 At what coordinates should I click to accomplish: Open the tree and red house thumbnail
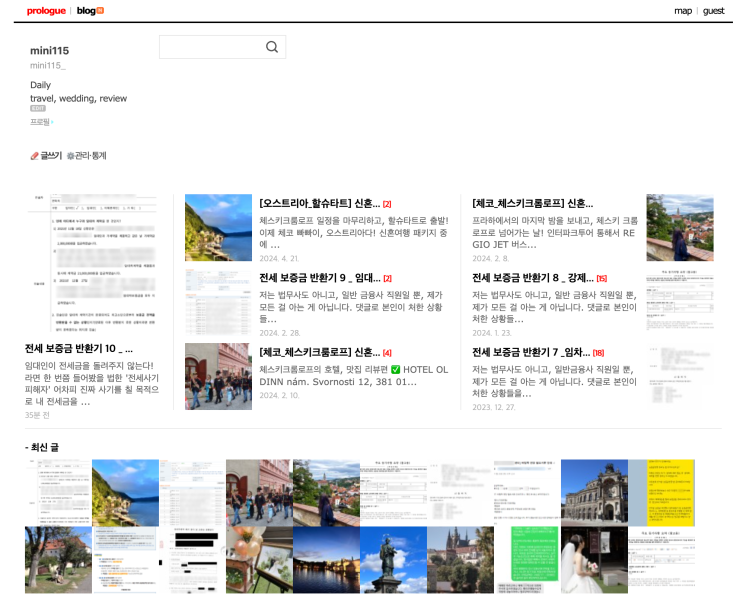tap(58, 560)
